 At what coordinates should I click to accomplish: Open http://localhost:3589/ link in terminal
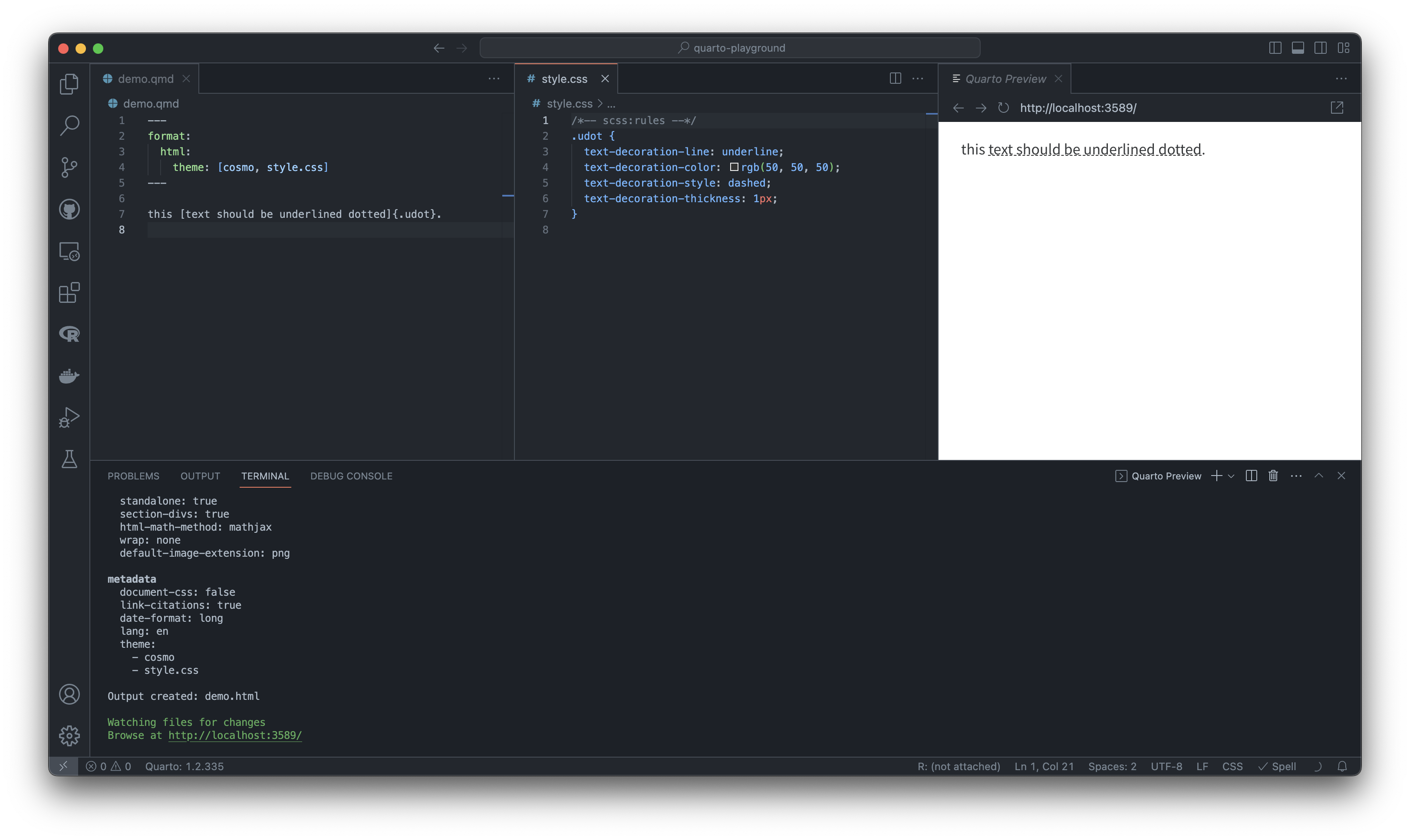pos(235,735)
